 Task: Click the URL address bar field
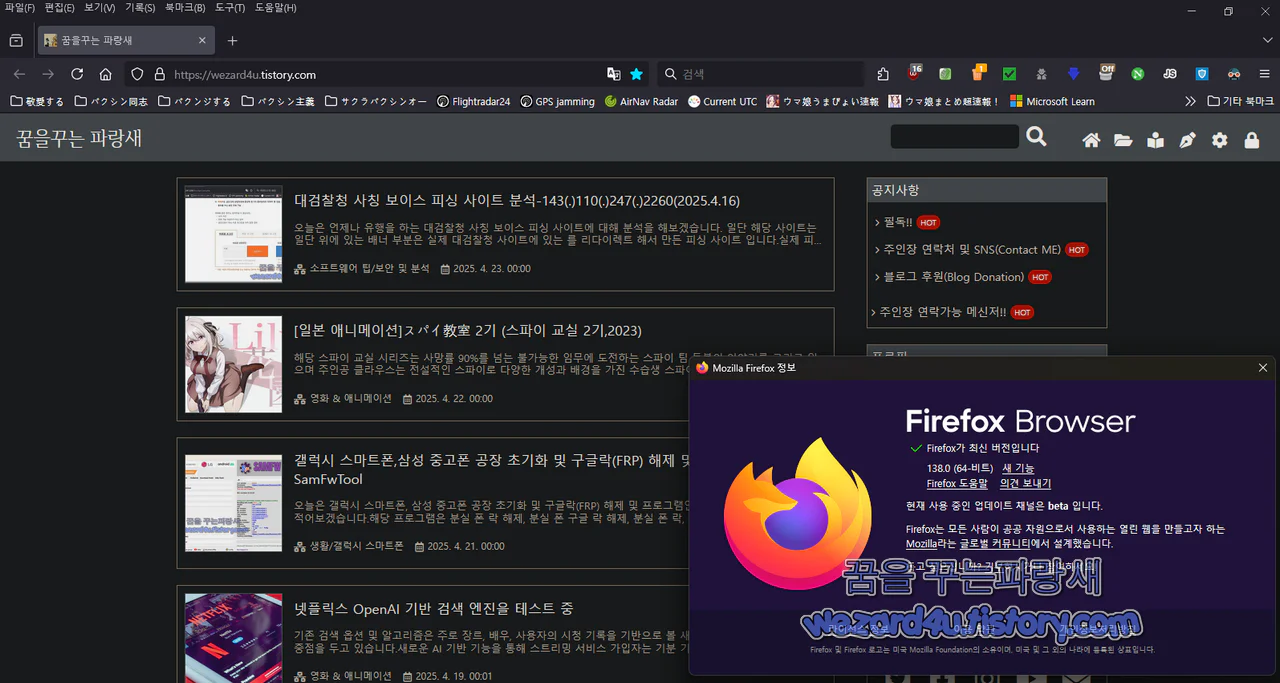(385, 74)
